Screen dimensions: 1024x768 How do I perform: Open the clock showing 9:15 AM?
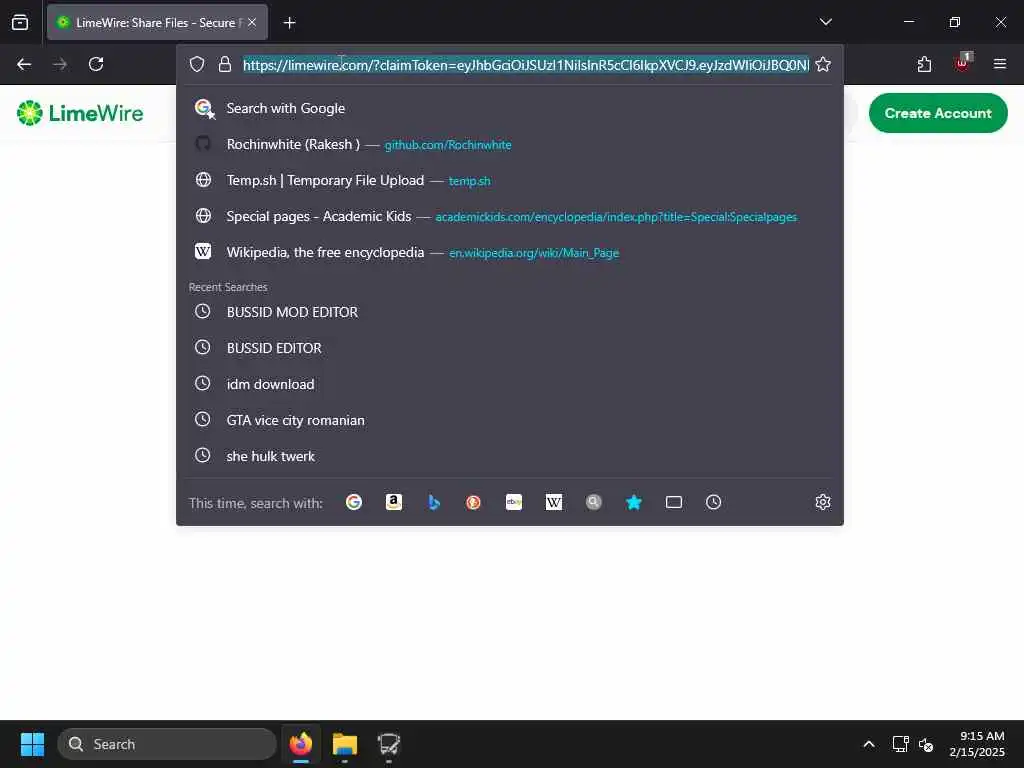[977, 744]
